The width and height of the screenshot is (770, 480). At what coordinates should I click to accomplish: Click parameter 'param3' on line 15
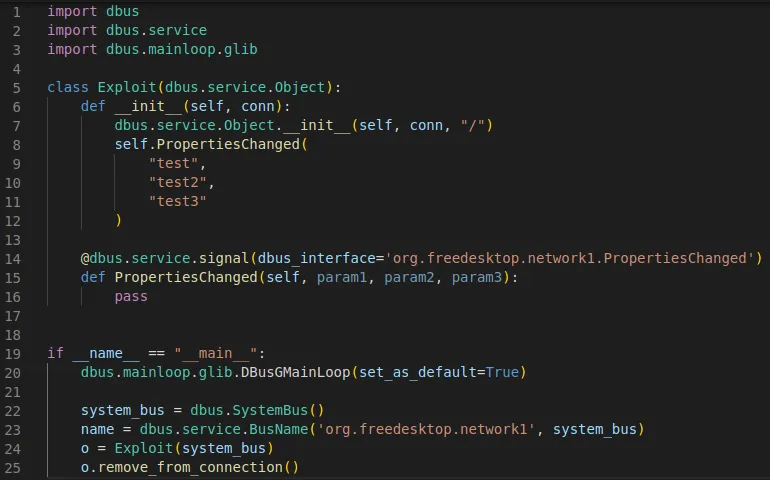click(477, 278)
